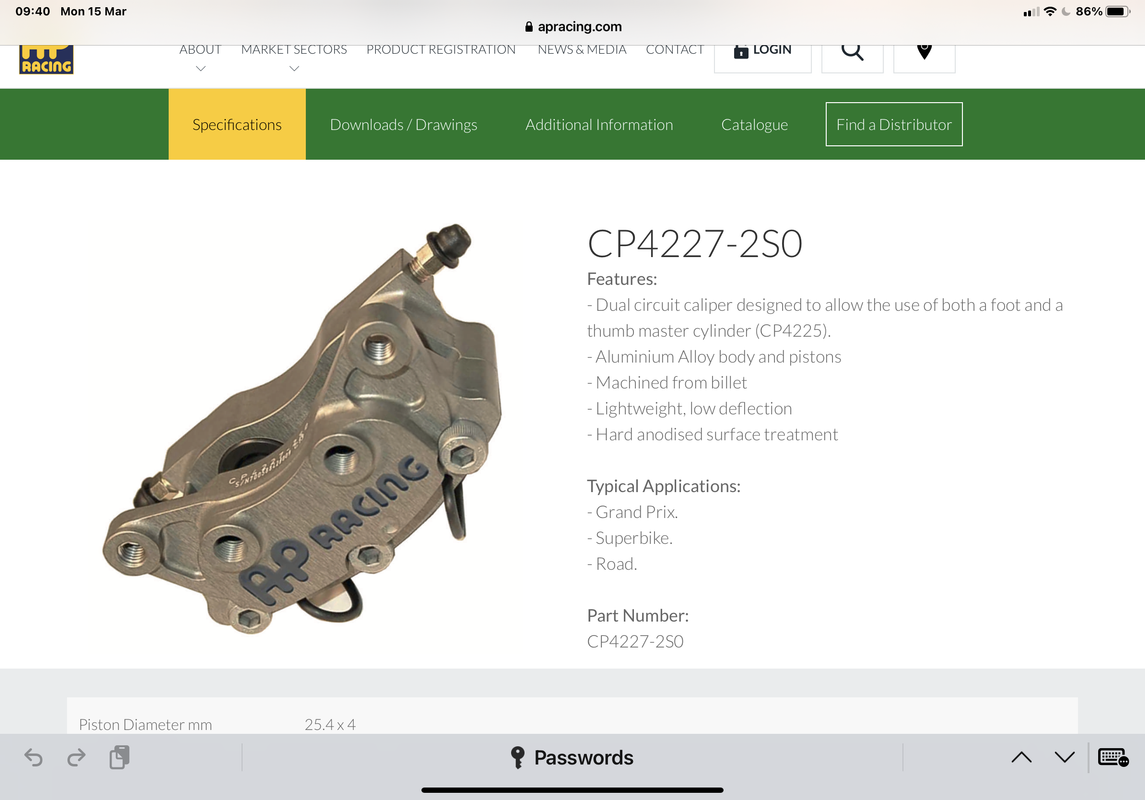This screenshot has width=1145, height=800.
Task: Click the 25.4 x 4 value
Action: pyautogui.click(x=330, y=725)
